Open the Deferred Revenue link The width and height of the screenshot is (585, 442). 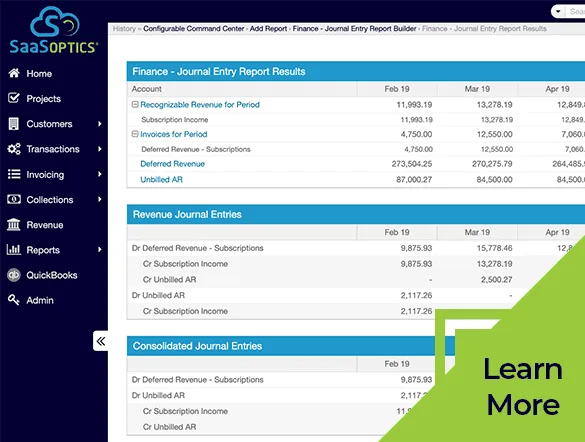coord(172,164)
